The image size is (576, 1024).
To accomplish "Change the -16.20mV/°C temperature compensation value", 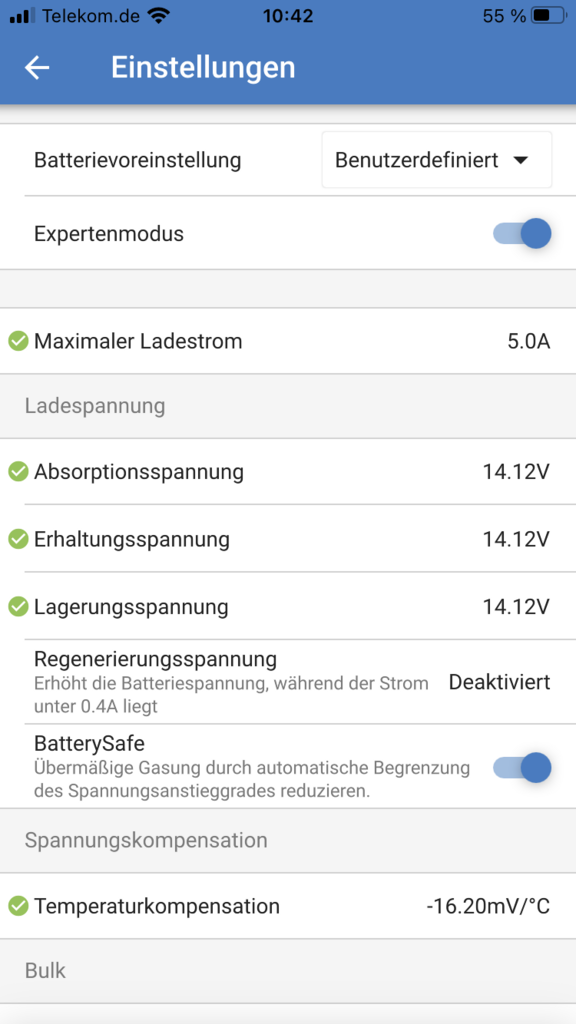I will [488, 906].
